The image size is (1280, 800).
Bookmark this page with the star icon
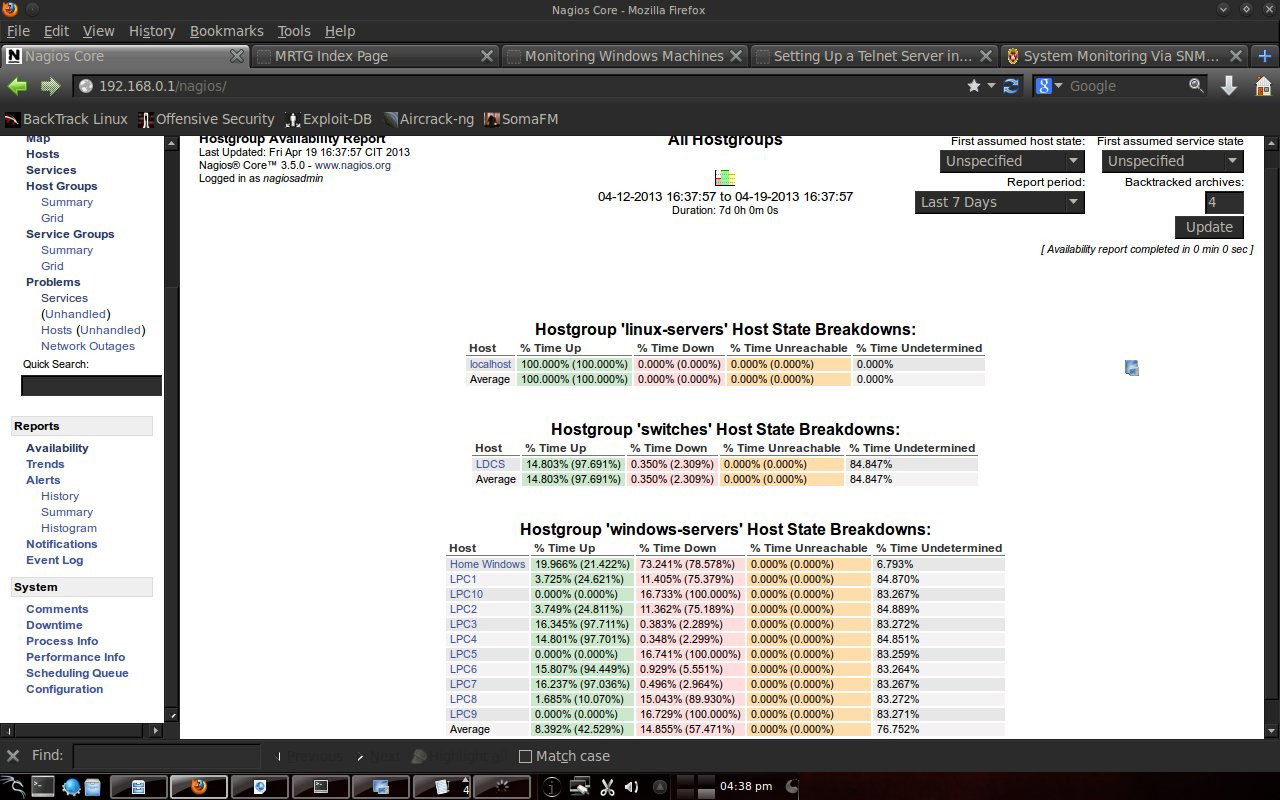[x=974, y=86]
